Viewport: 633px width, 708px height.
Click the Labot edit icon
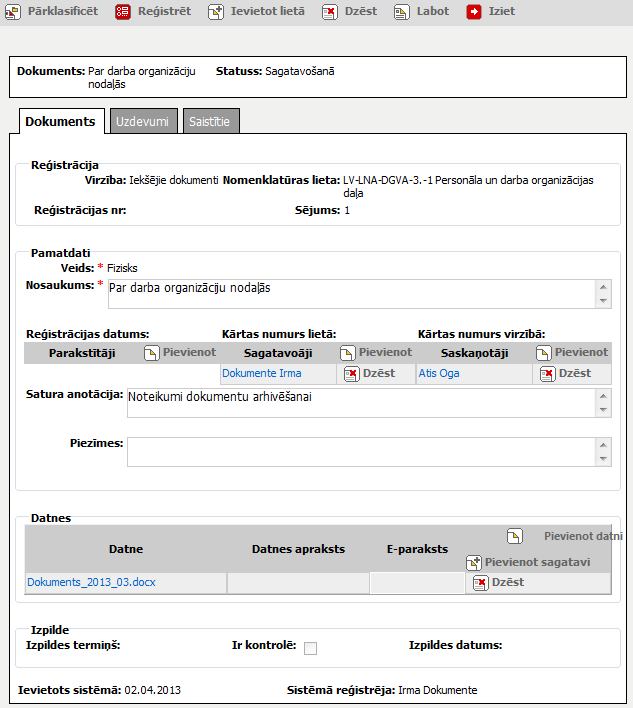click(401, 12)
